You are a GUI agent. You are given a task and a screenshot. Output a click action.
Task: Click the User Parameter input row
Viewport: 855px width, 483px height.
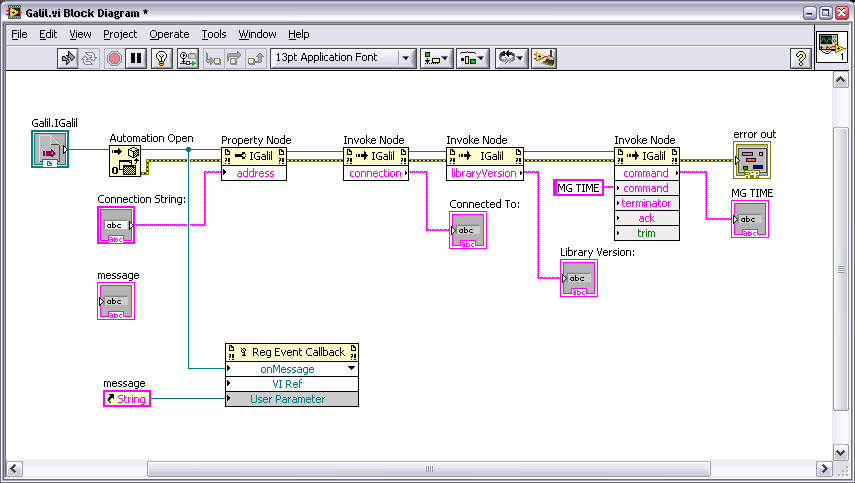[x=292, y=399]
